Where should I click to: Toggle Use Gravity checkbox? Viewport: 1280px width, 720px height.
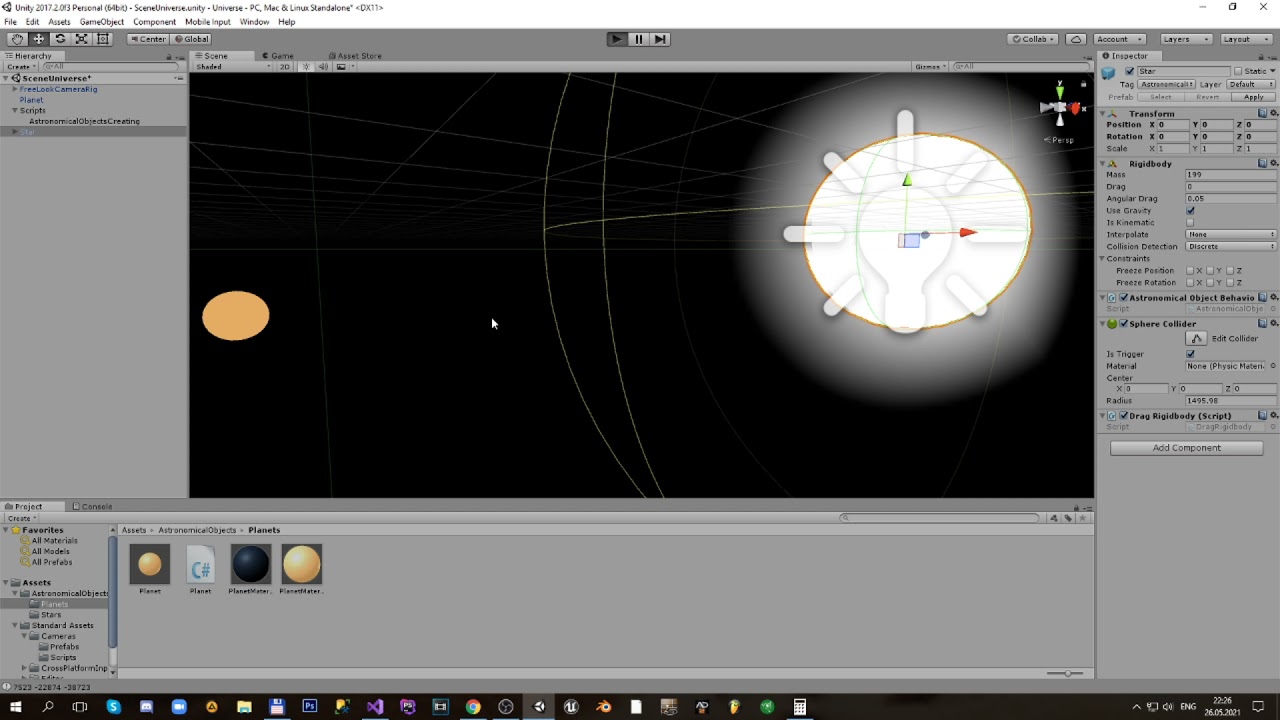tap(1190, 211)
